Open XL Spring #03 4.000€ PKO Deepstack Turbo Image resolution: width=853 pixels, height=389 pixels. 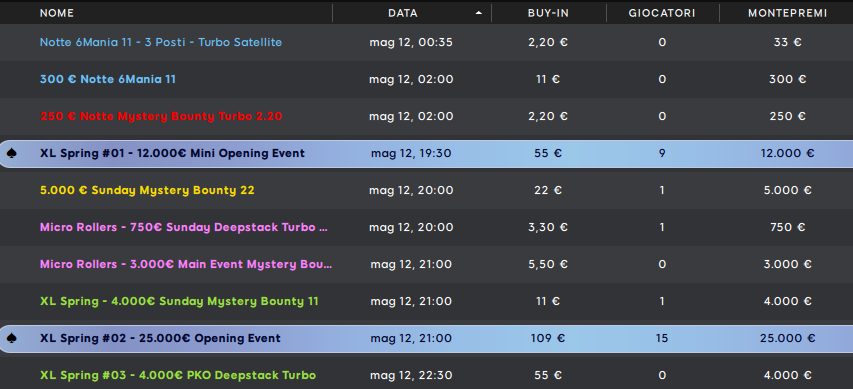pos(178,375)
